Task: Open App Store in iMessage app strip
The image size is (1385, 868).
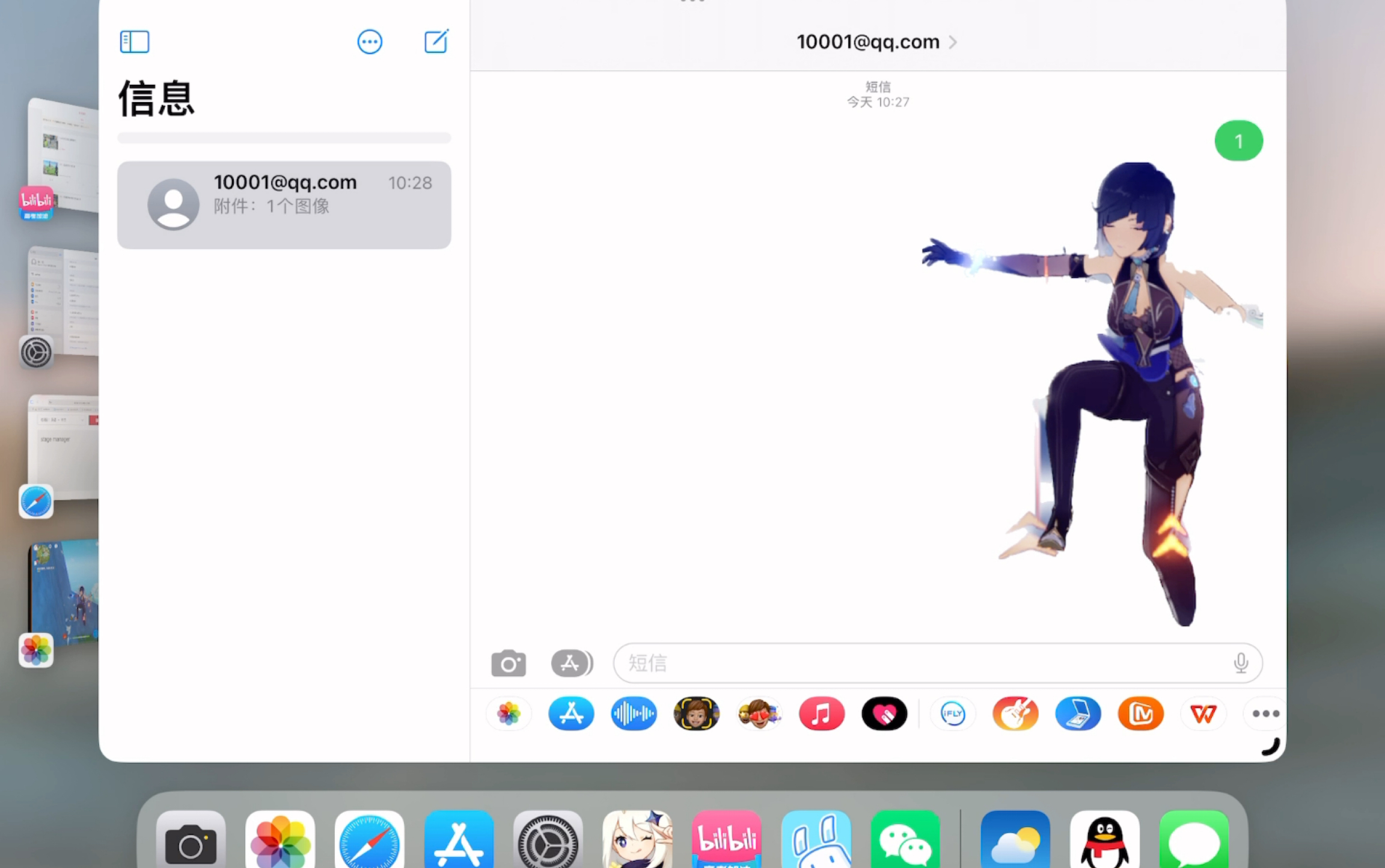Action: pos(571,714)
